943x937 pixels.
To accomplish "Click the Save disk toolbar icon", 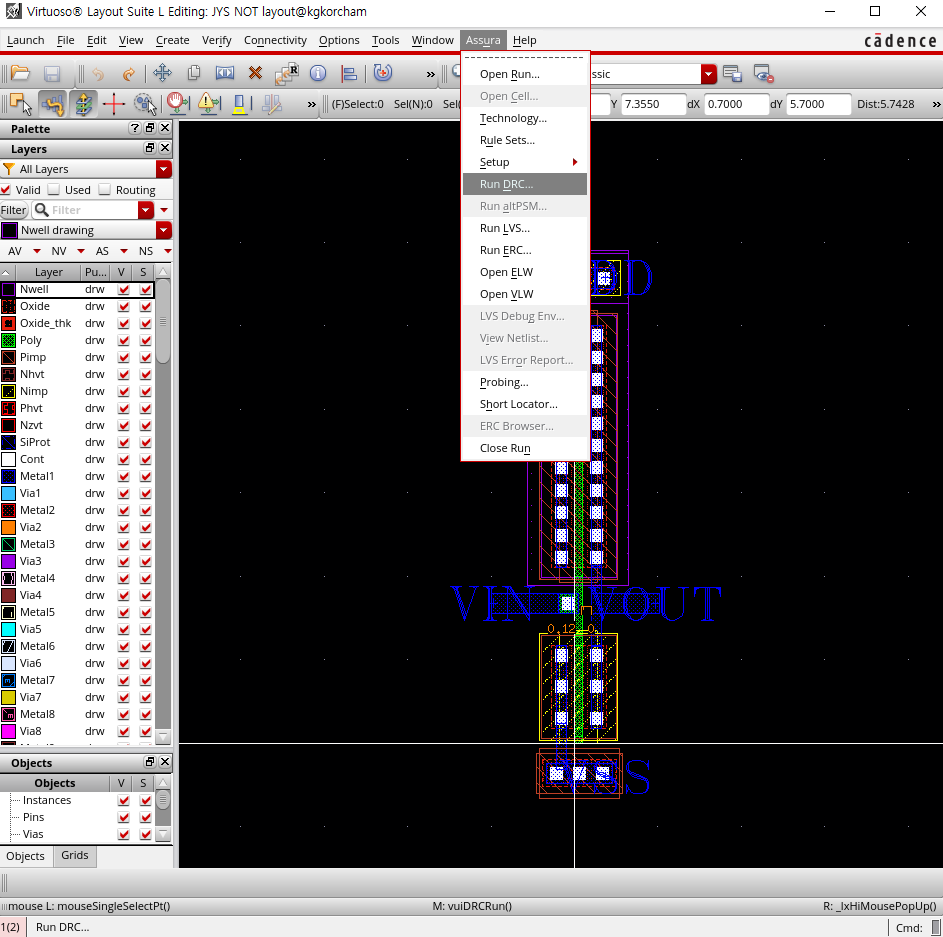I will pos(52,73).
